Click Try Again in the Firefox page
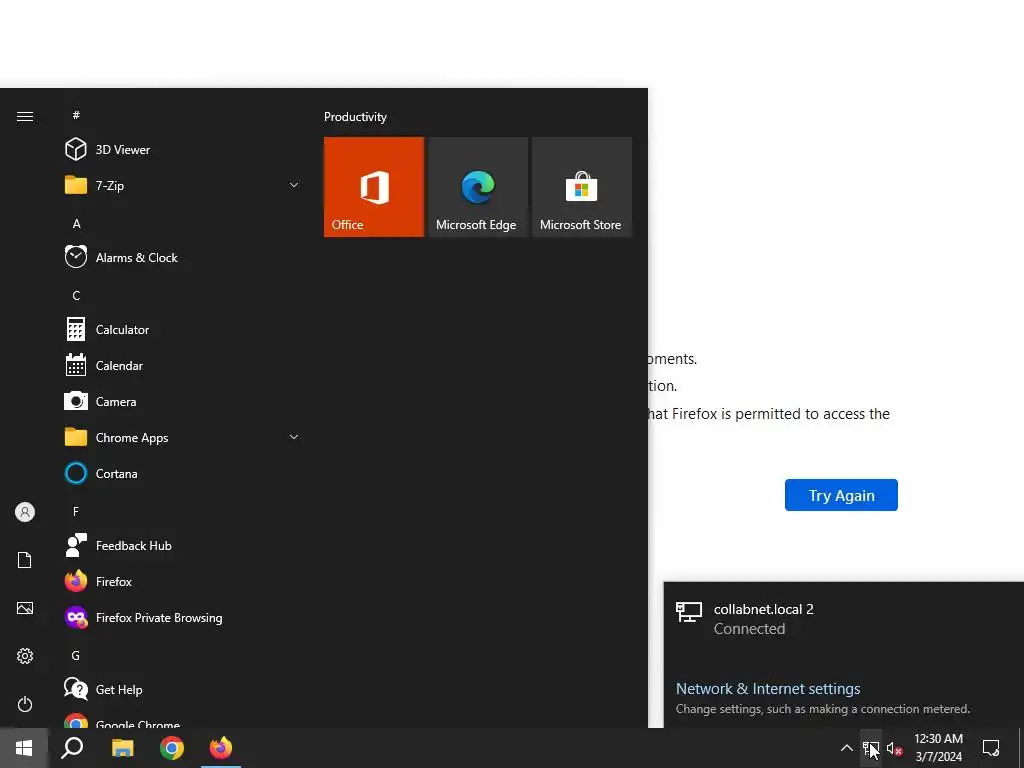The image size is (1024, 768). (x=841, y=495)
